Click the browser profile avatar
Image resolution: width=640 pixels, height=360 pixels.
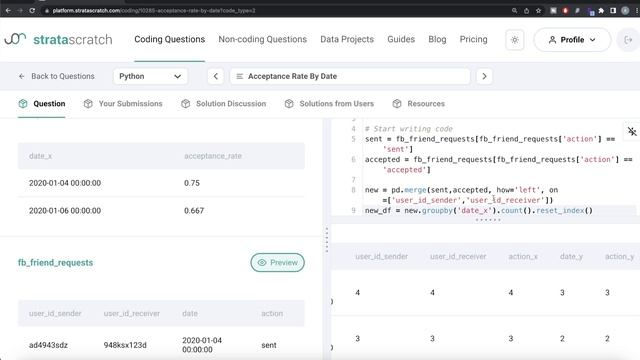[625, 11]
